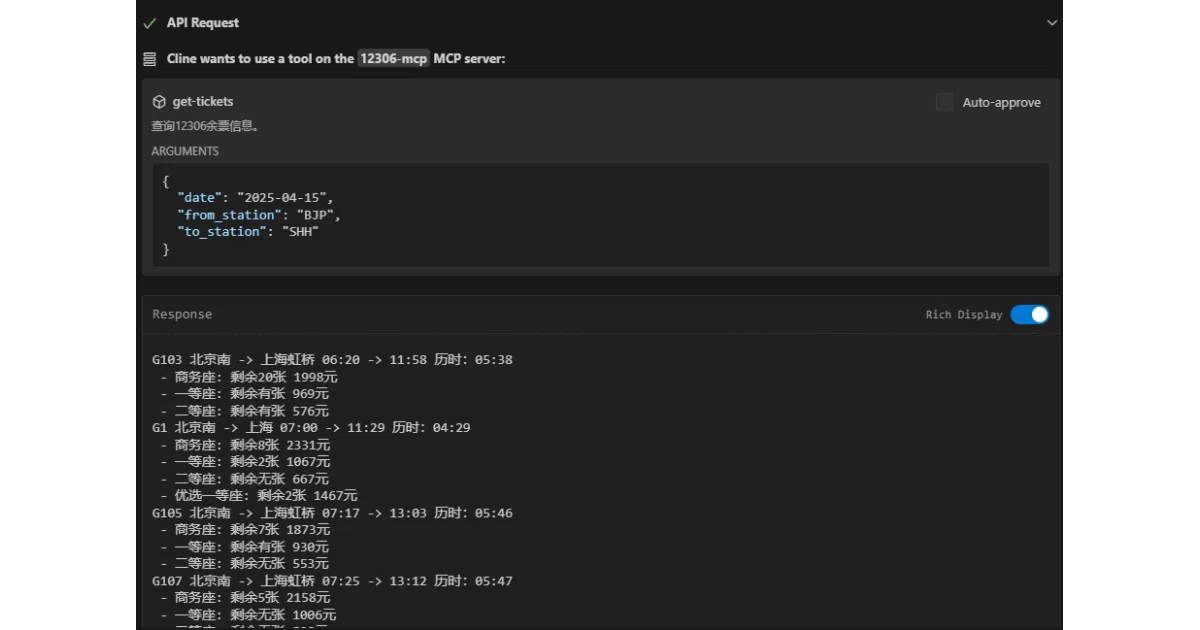Select the G107 train result line
This screenshot has height=630, width=1200.
point(332,581)
